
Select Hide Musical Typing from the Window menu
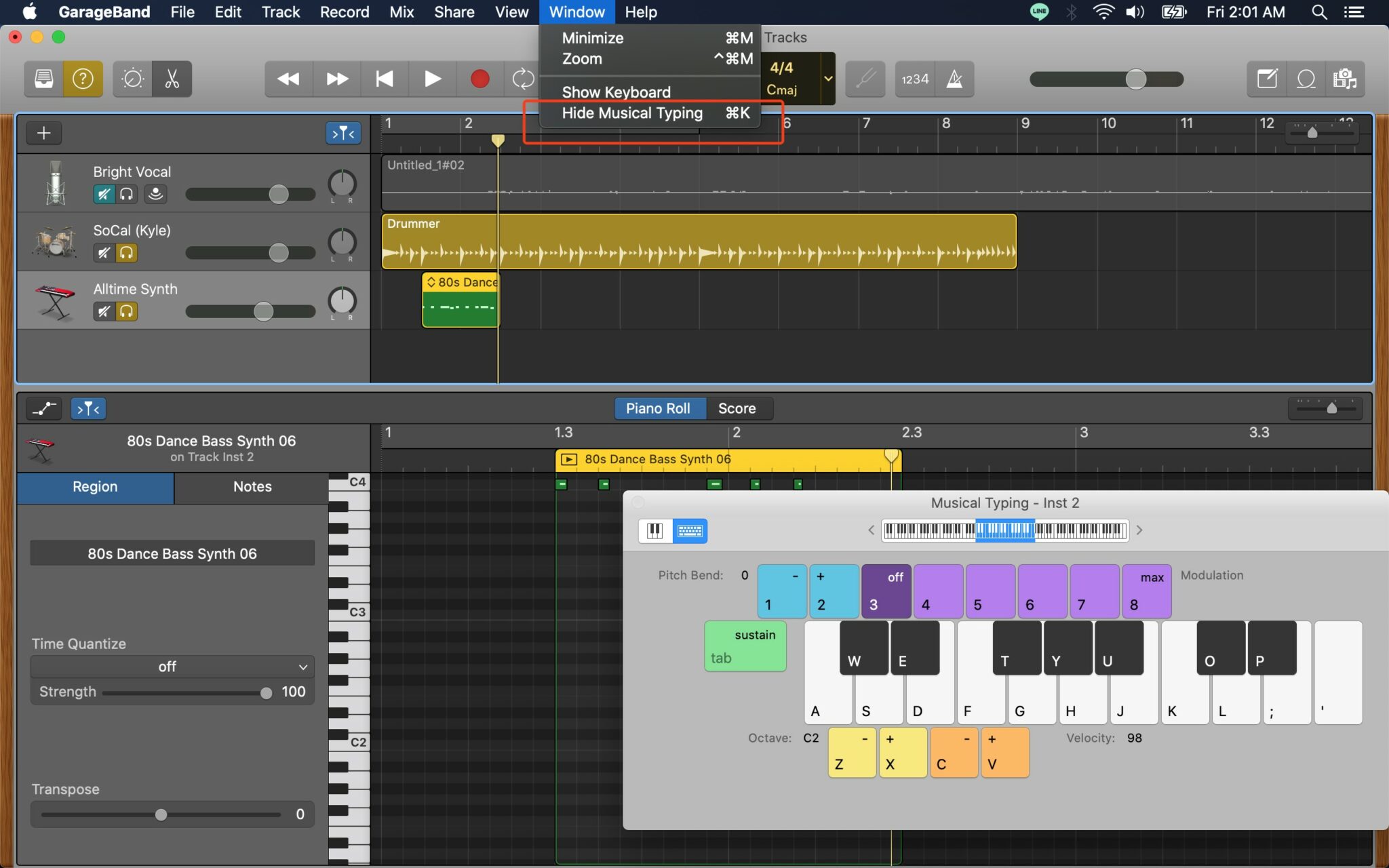(x=631, y=113)
